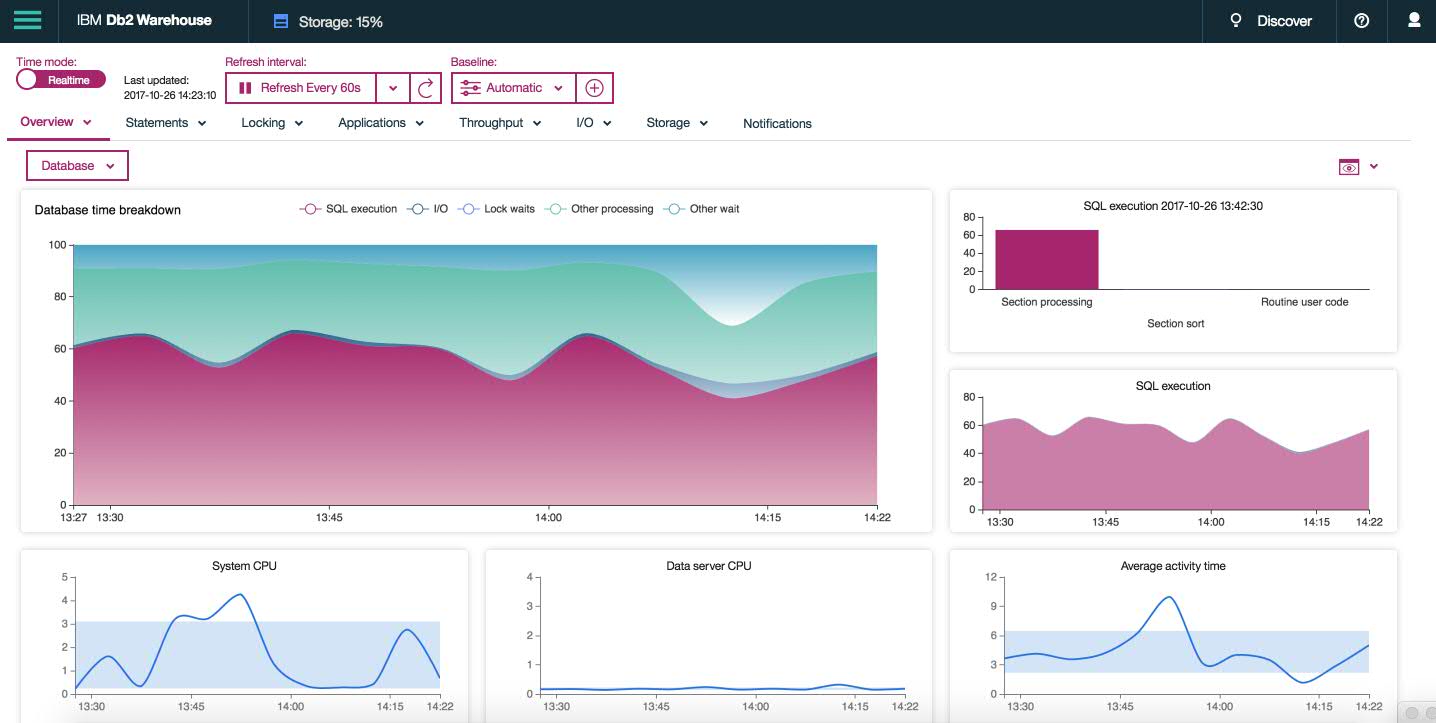Open the Locking tab menu
This screenshot has width=1436, height=723.
272,123
